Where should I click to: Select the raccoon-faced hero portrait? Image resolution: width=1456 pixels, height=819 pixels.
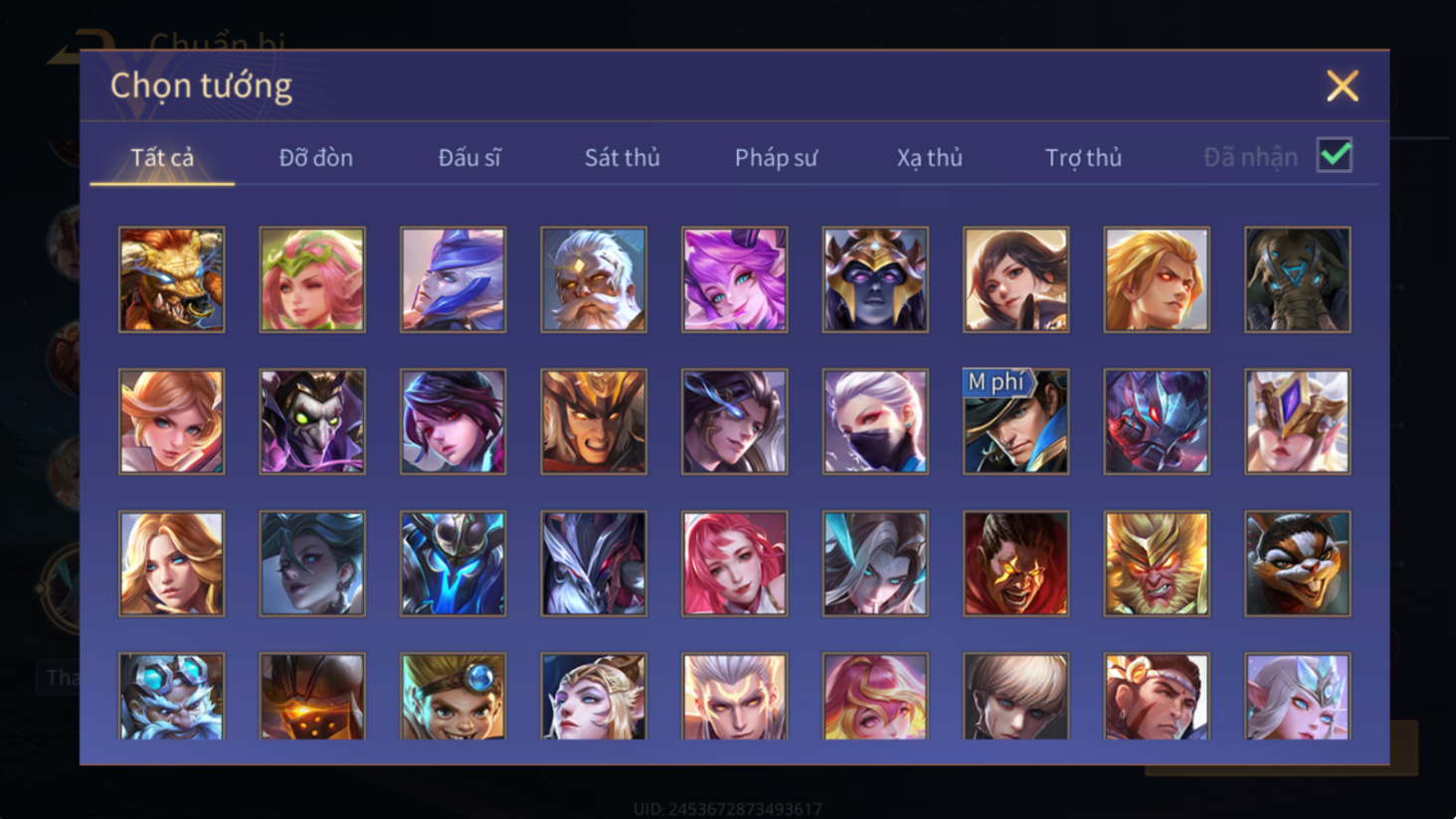coord(1297,564)
